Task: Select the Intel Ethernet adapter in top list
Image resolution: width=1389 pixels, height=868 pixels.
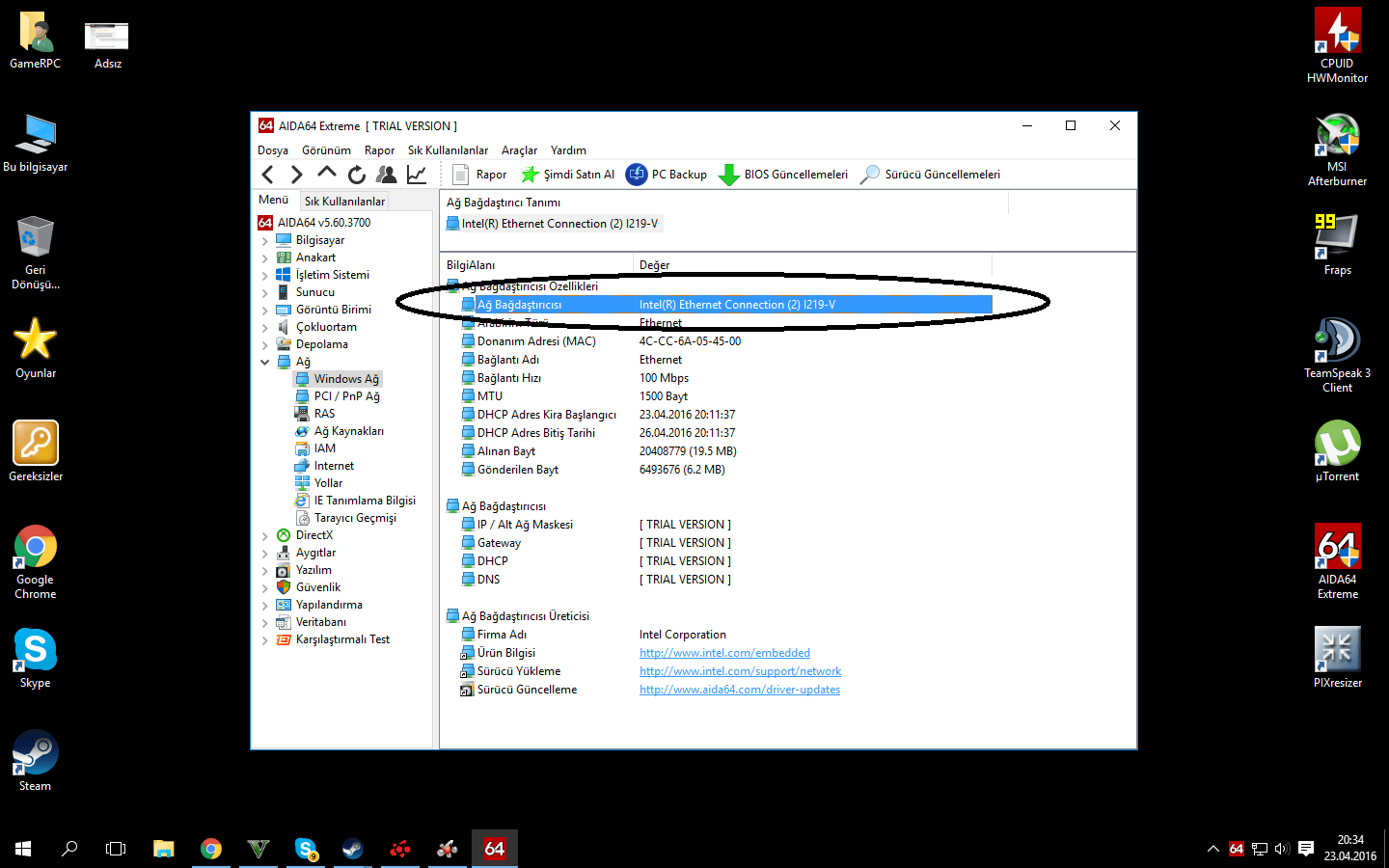Action: click(553, 224)
